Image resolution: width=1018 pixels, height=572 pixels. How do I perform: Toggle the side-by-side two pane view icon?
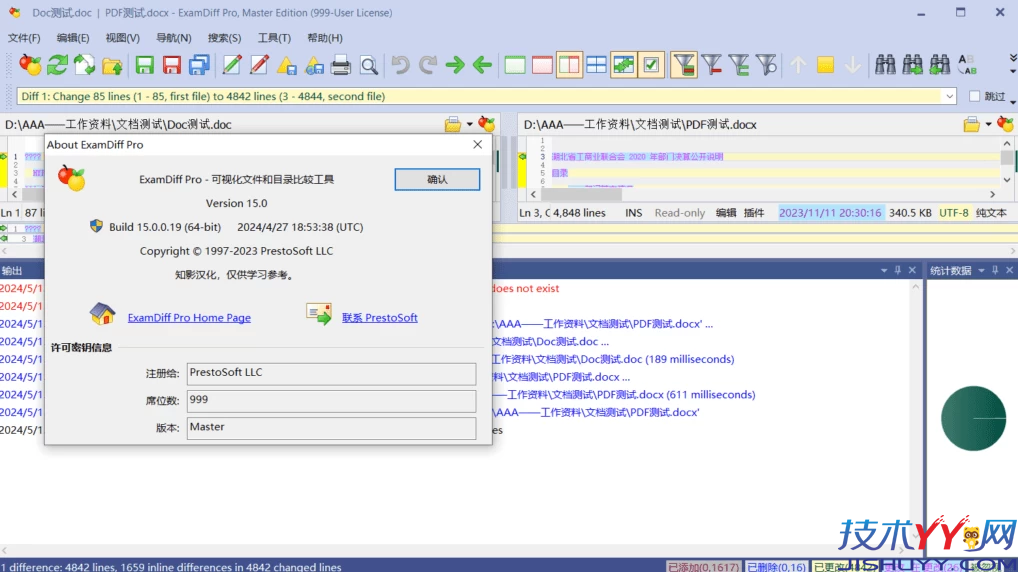(x=569, y=65)
